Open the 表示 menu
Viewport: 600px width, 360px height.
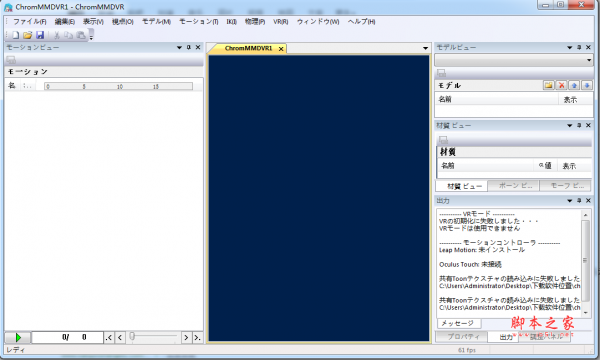[93, 22]
